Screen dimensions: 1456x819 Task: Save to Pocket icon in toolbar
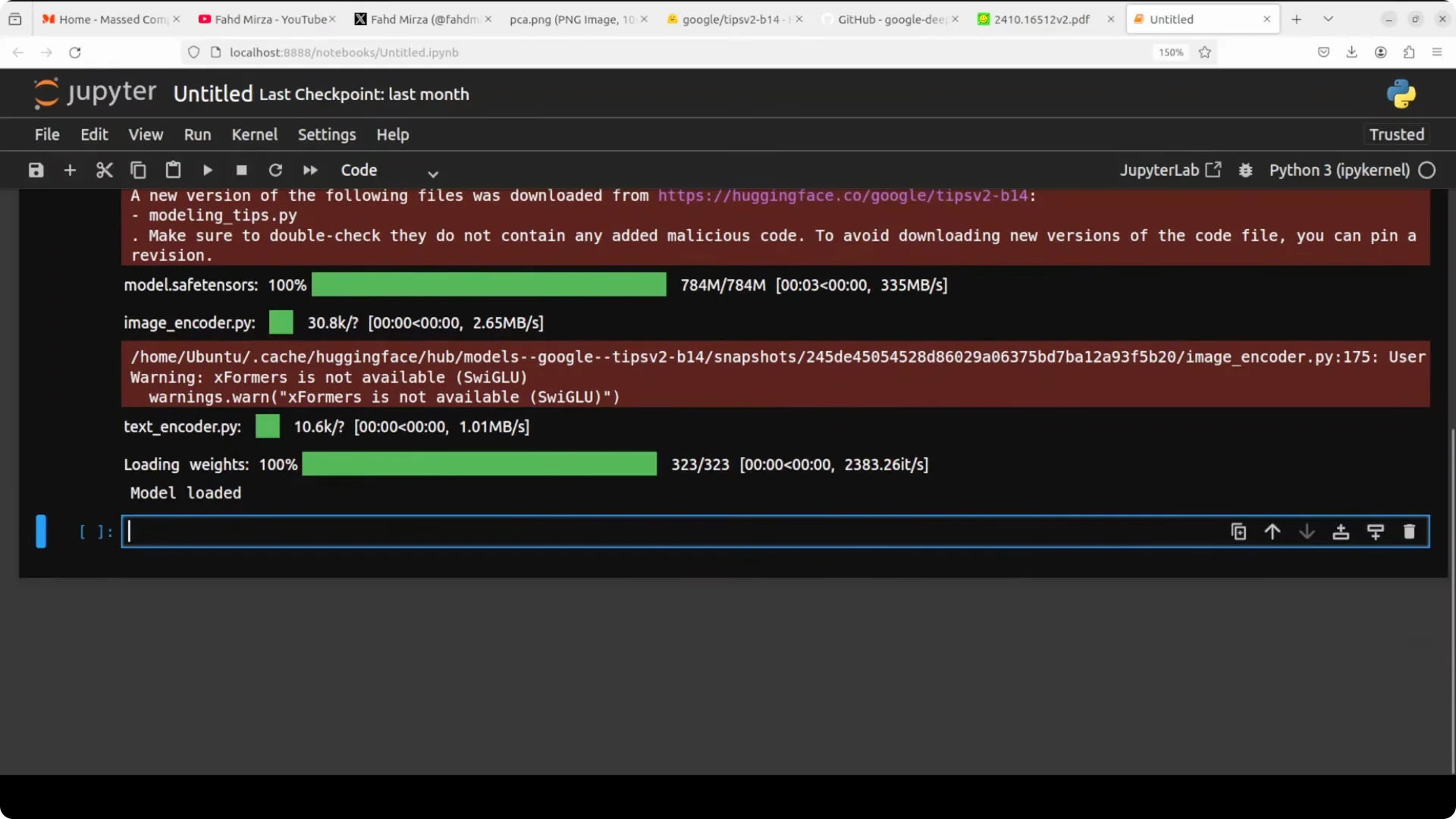[x=1323, y=52]
